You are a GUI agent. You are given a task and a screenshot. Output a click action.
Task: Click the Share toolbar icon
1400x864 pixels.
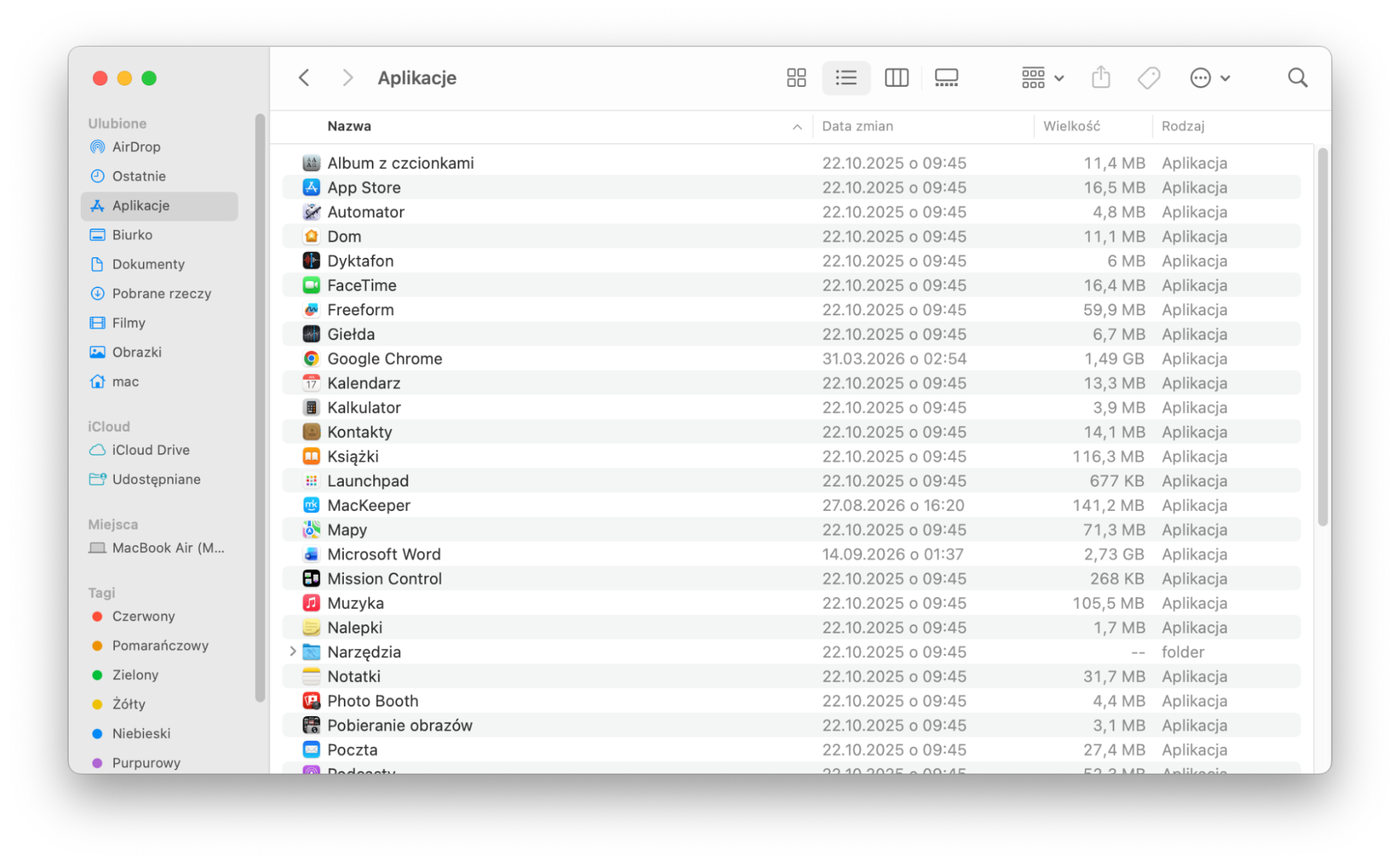pyautogui.click(x=1100, y=78)
